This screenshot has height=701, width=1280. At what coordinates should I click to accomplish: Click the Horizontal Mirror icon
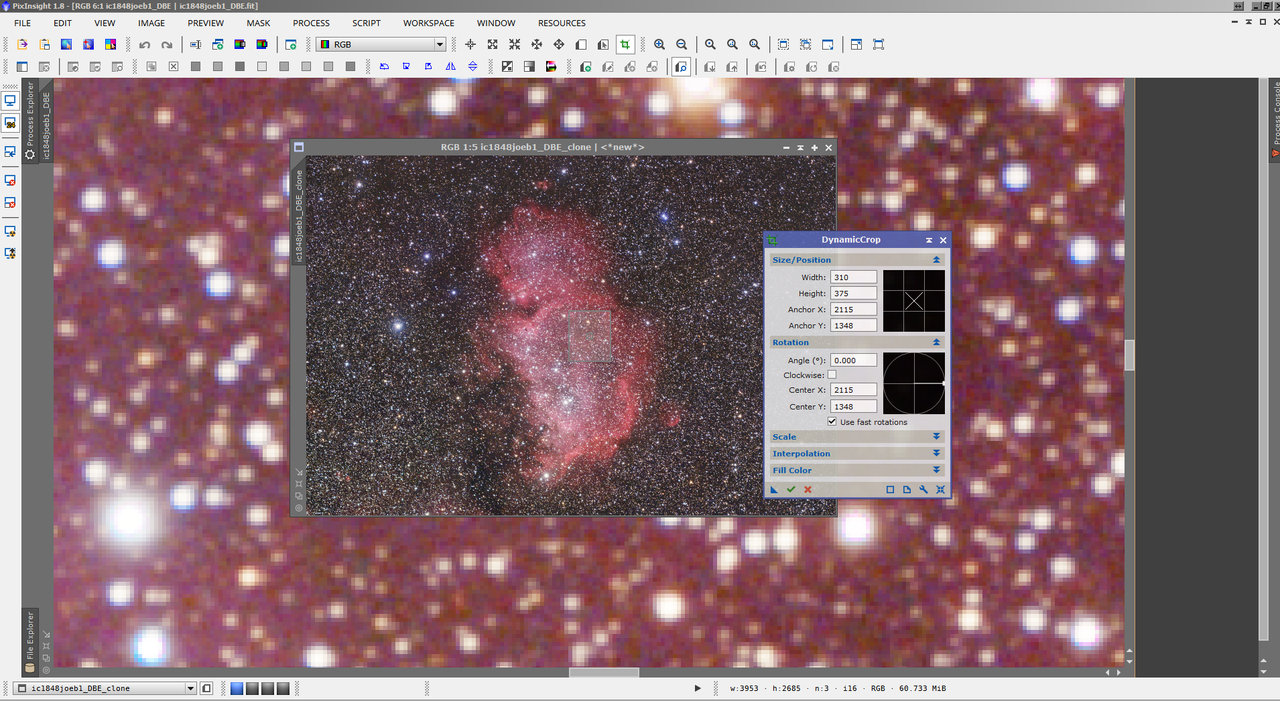point(450,67)
